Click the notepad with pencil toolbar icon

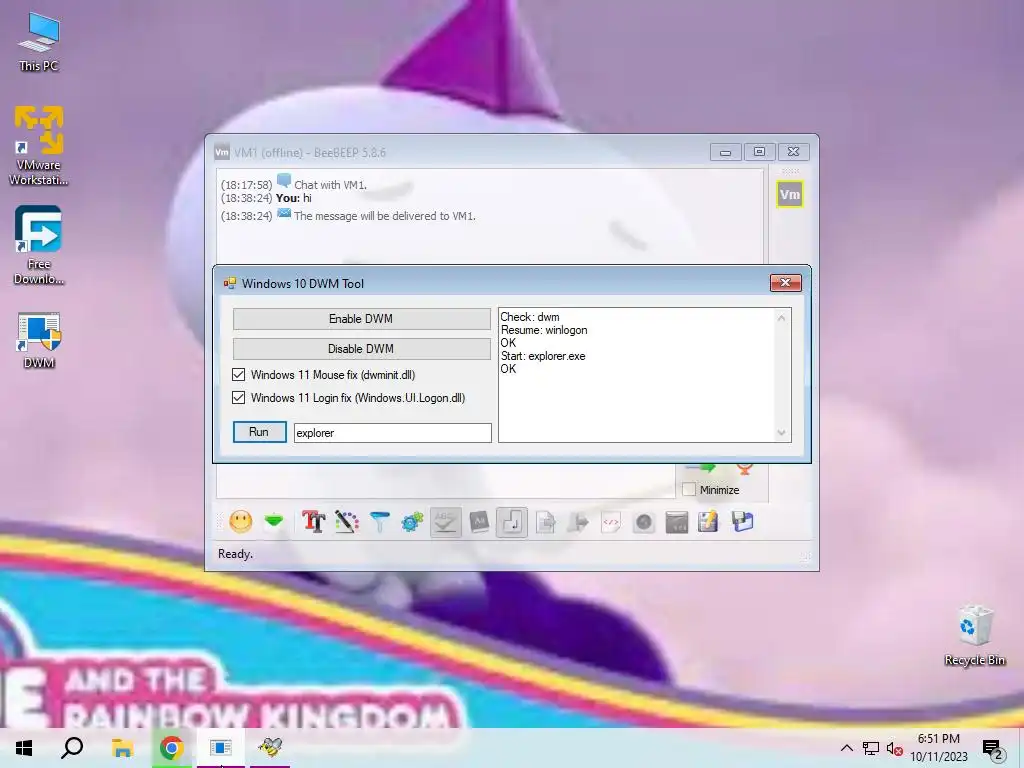[x=709, y=522]
